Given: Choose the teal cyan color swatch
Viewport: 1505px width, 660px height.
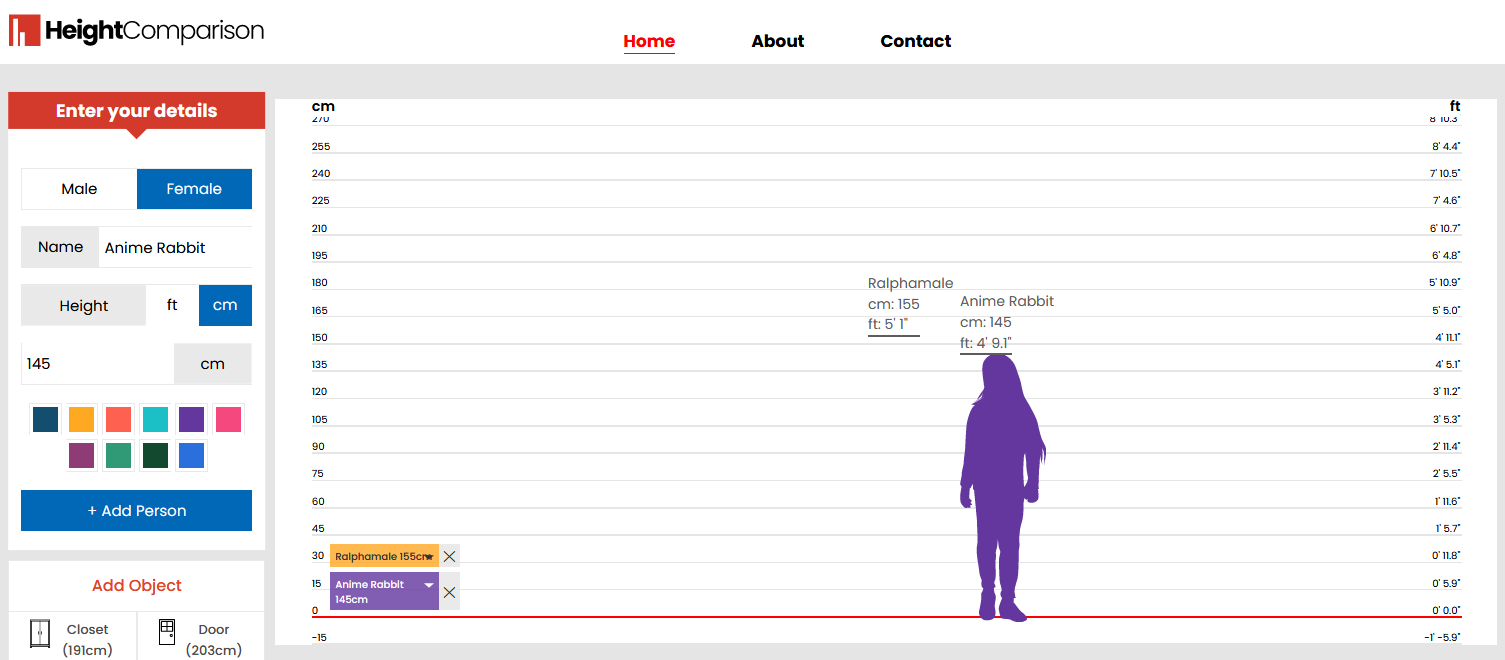Looking at the screenshot, I should (155, 419).
